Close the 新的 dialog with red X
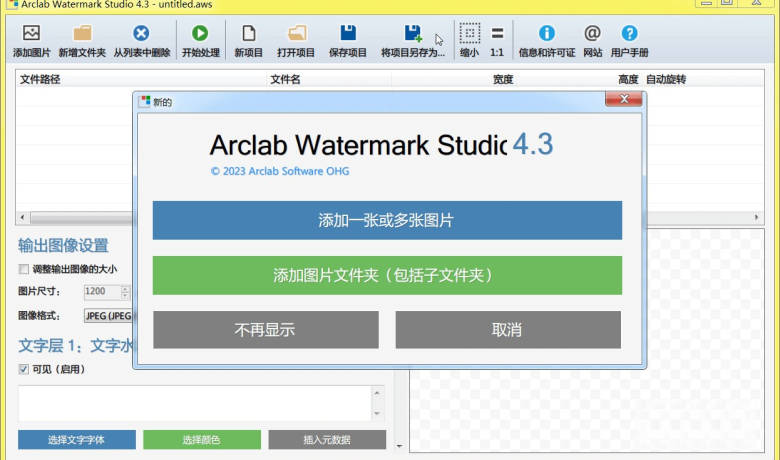 (x=624, y=99)
